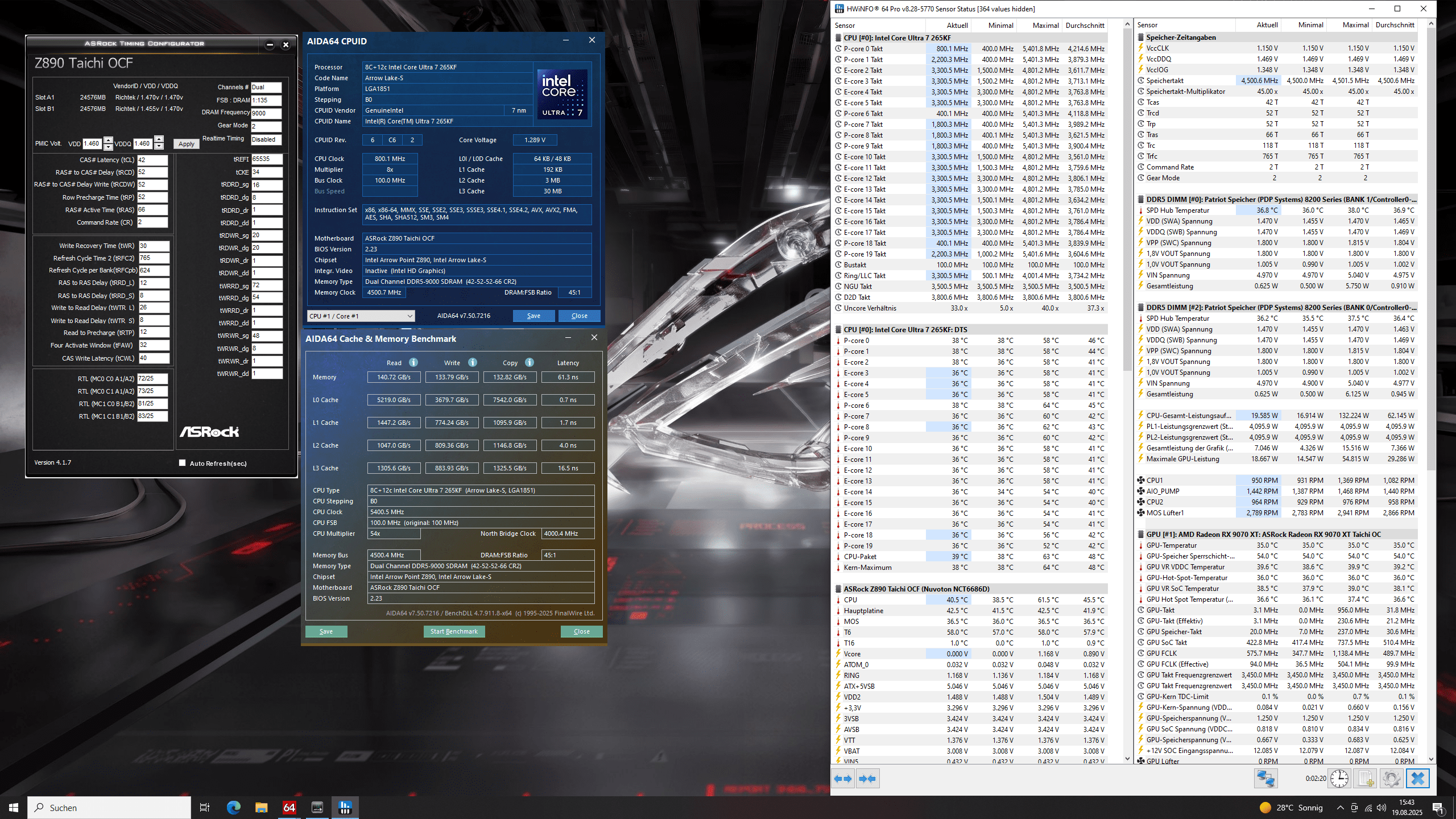1456x819 pixels.
Task: Open CPU #1 / Core #1 dropdown
Action: 361,316
